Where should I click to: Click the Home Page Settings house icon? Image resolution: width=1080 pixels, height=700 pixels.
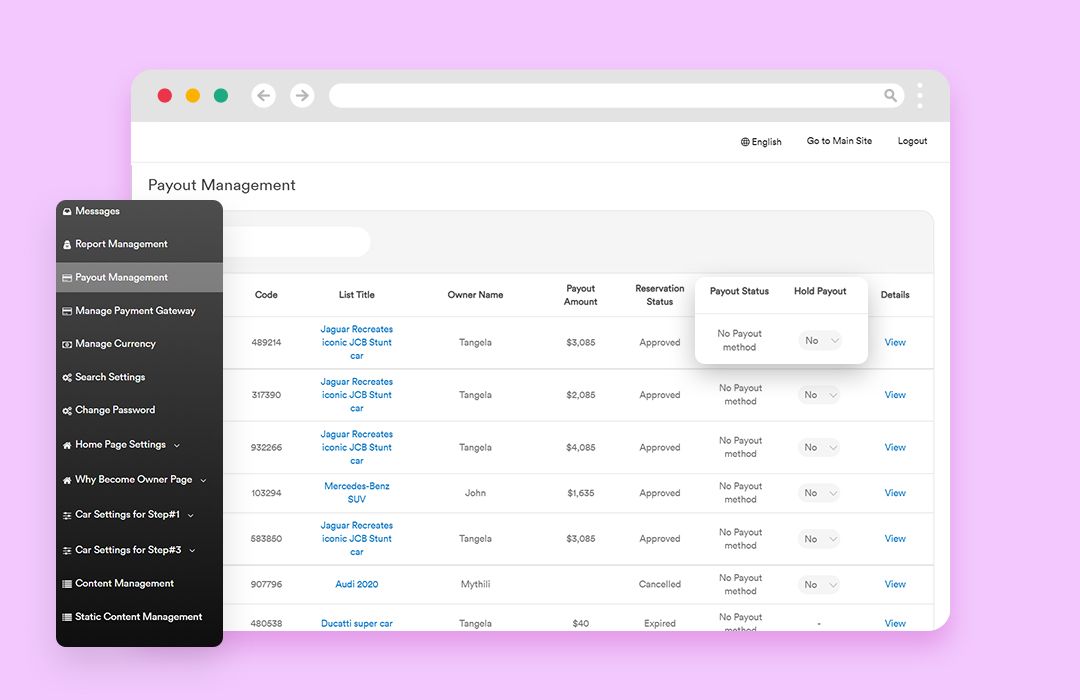(67, 445)
